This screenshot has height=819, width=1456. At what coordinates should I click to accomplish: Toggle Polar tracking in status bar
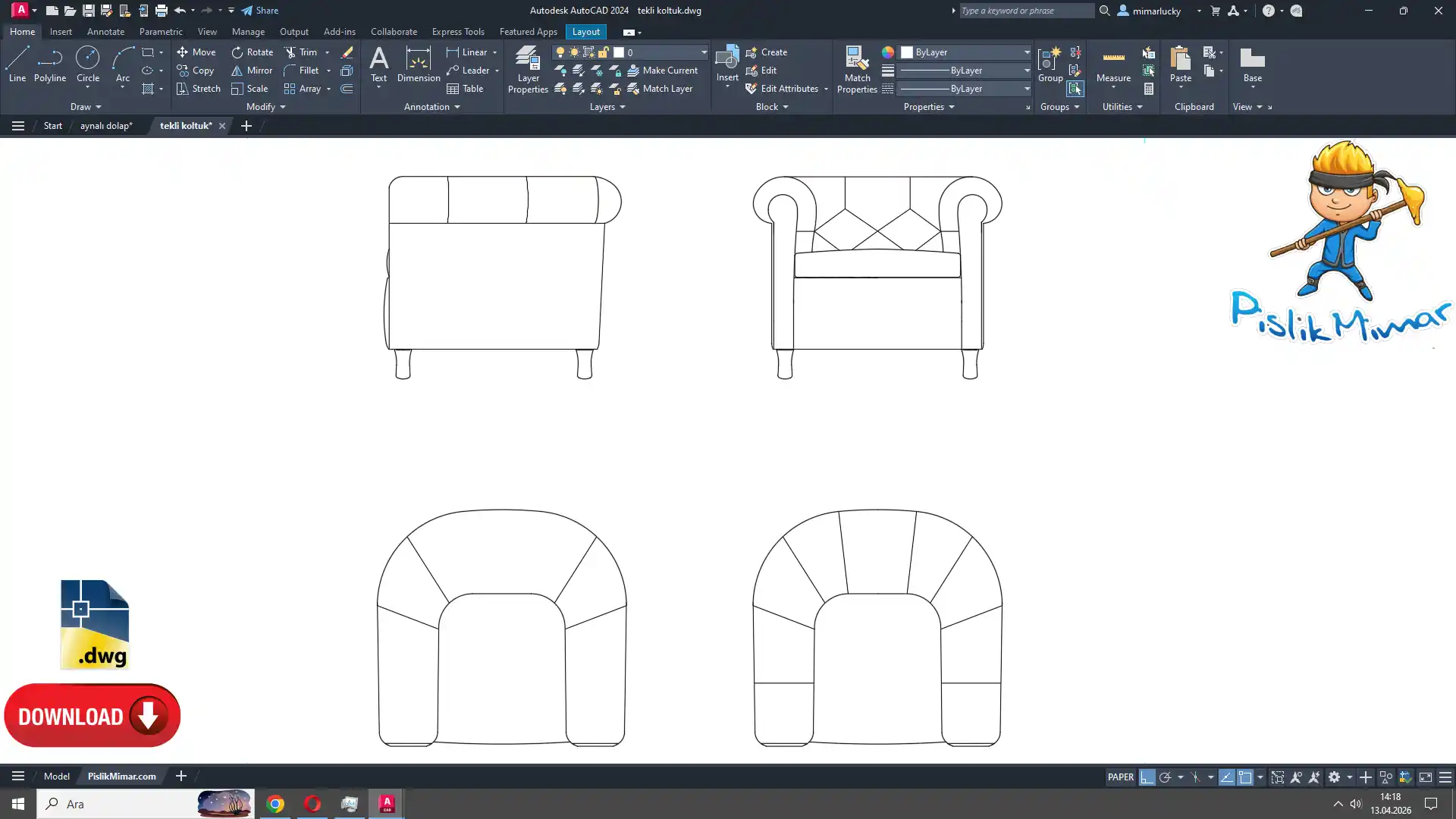(1165, 777)
